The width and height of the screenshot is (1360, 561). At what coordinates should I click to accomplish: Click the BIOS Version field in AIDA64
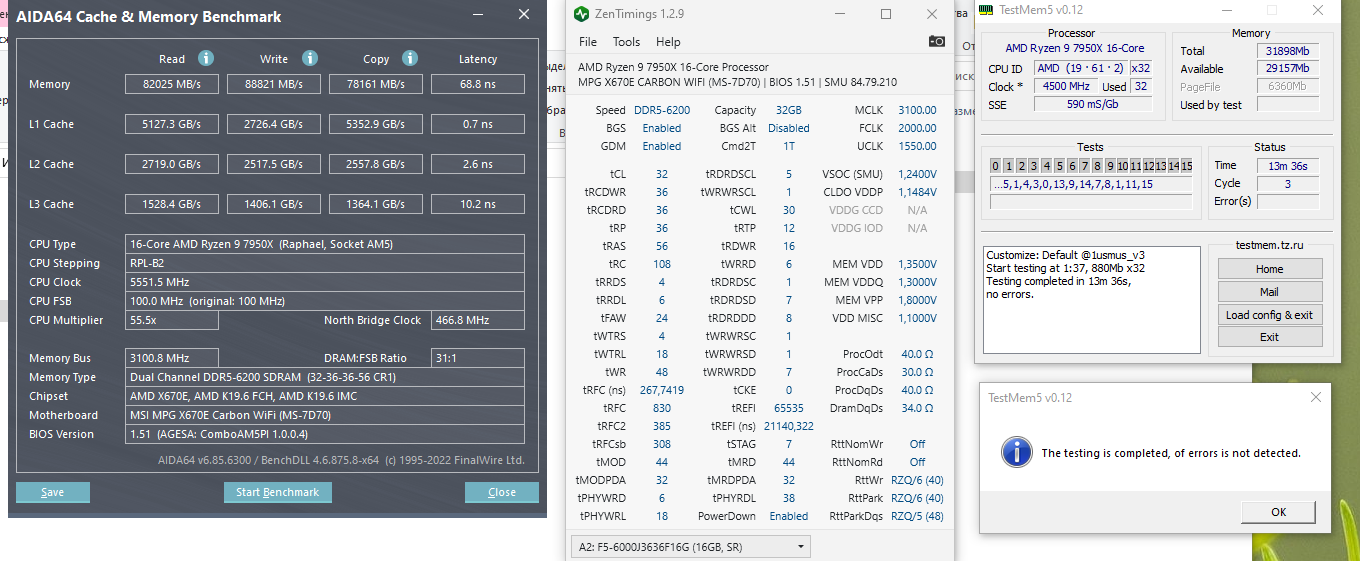click(x=325, y=434)
